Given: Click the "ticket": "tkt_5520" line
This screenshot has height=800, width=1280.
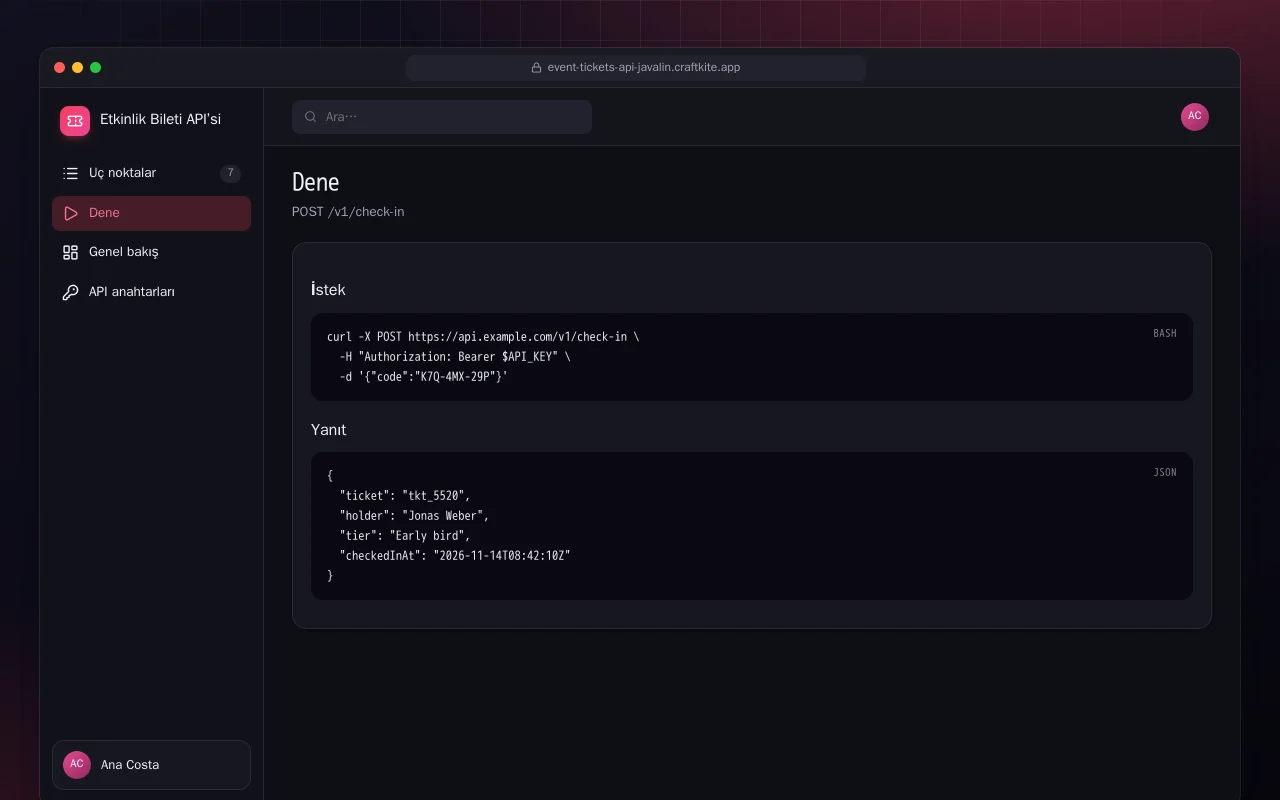Looking at the screenshot, I should pyautogui.click(x=404, y=496).
